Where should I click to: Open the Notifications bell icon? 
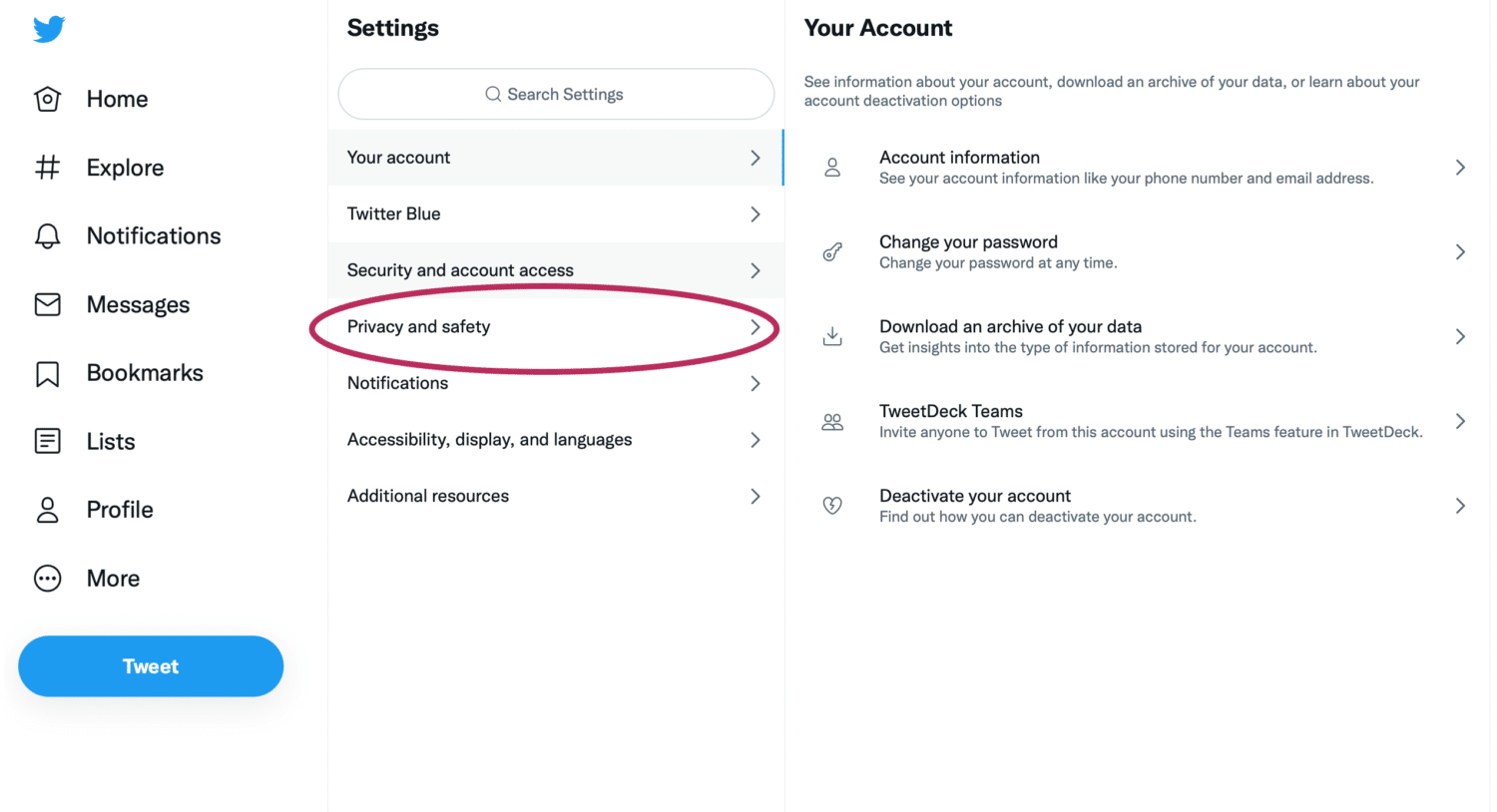pos(48,235)
